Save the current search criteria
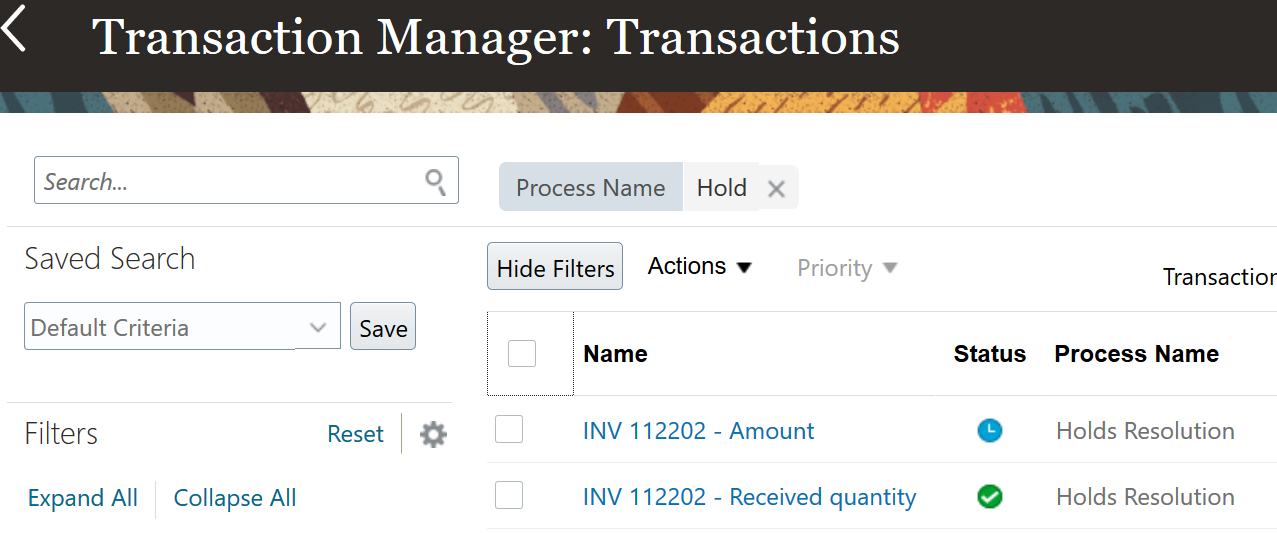1277x533 pixels. click(383, 328)
